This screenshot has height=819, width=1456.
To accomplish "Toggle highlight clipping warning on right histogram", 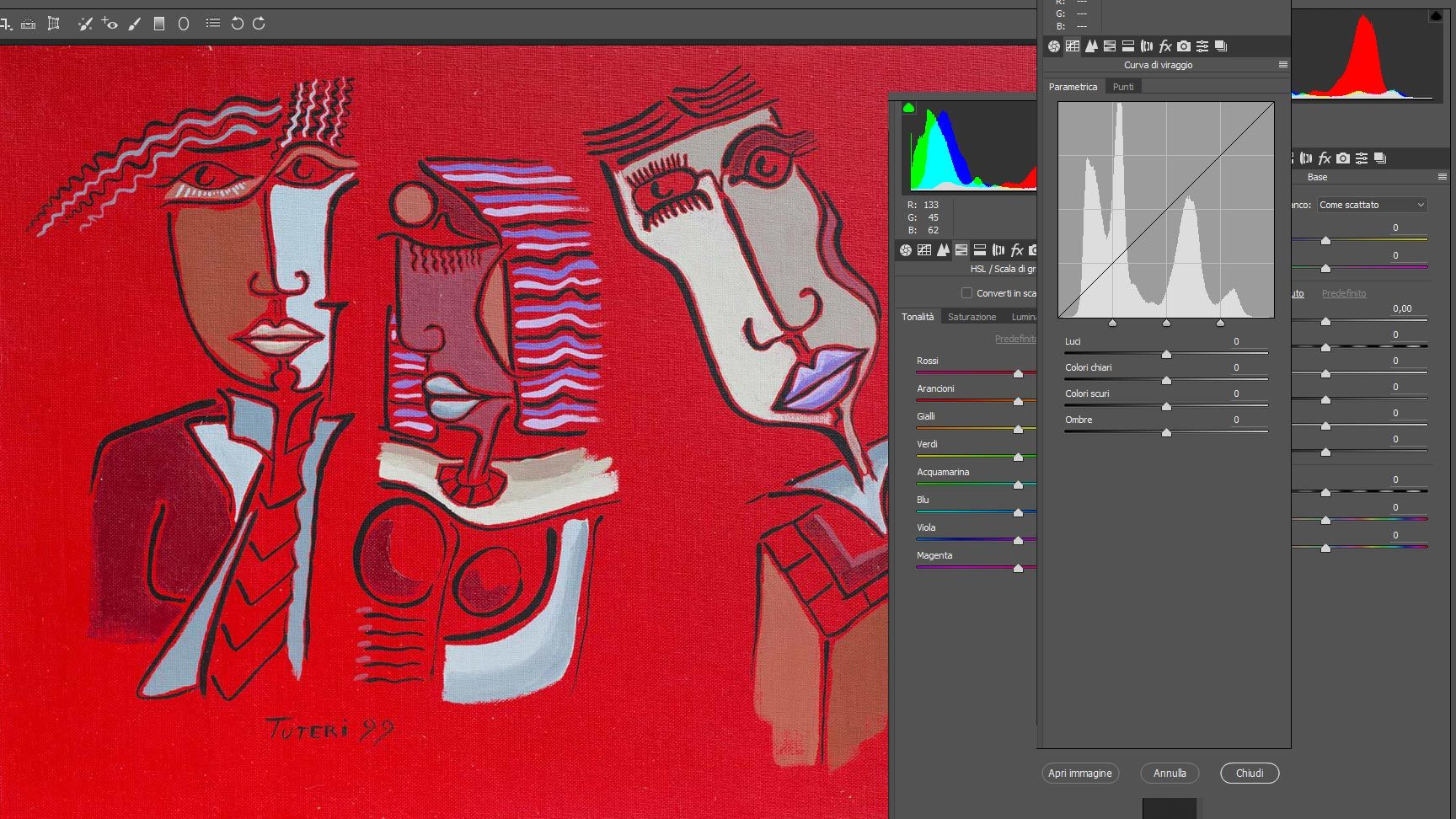I will coord(1436,16).
